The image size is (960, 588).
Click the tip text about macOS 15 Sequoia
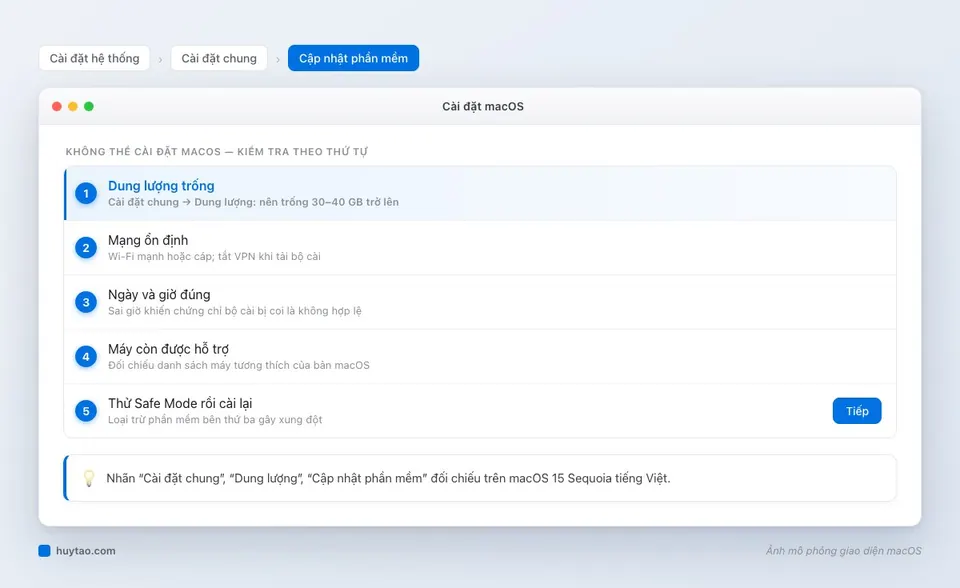(388, 478)
